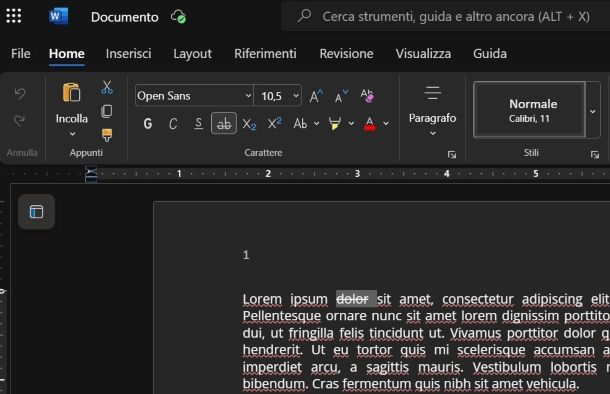The height and width of the screenshot is (394, 610).
Task: Click the word Pellentesque in the text
Action: [282, 316]
